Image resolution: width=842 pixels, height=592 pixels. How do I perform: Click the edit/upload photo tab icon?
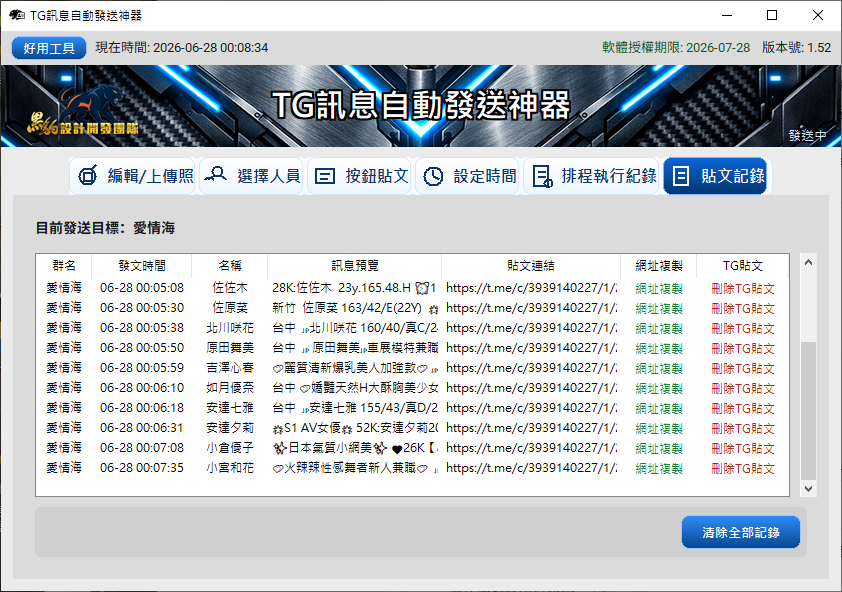pyautogui.click(x=88, y=176)
